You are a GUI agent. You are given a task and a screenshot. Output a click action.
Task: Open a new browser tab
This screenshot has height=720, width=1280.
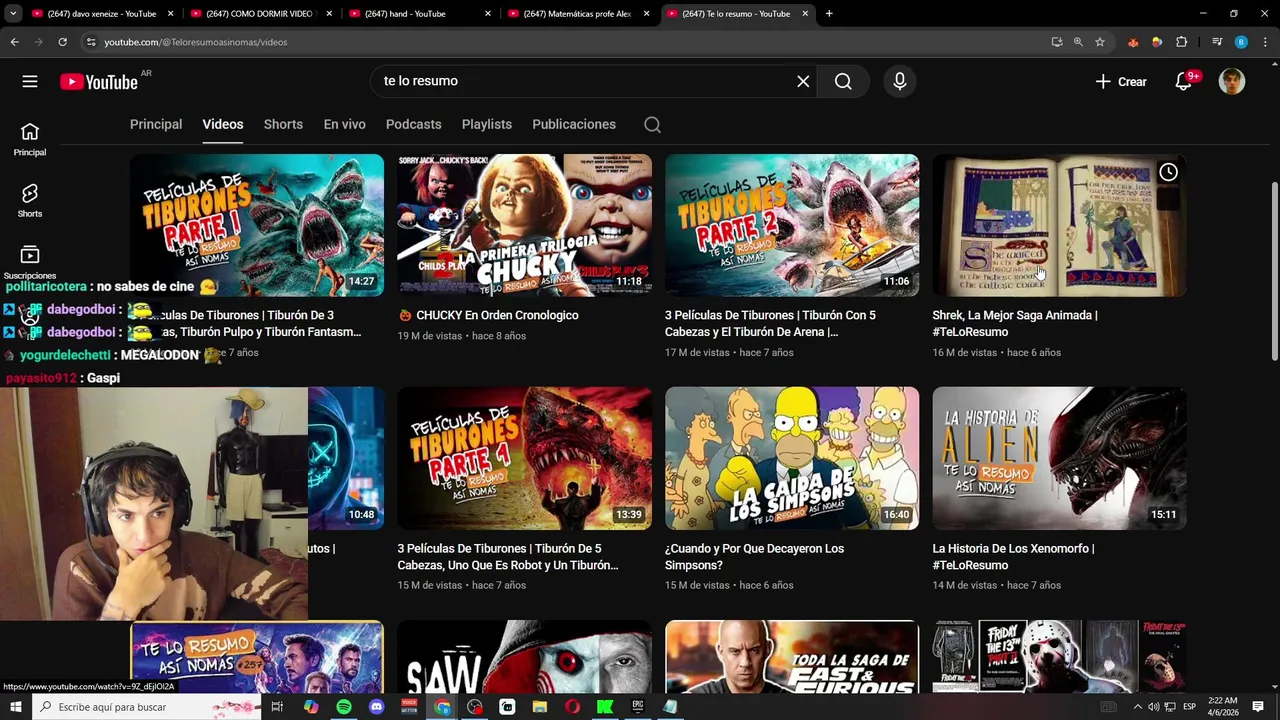(829, 14)
